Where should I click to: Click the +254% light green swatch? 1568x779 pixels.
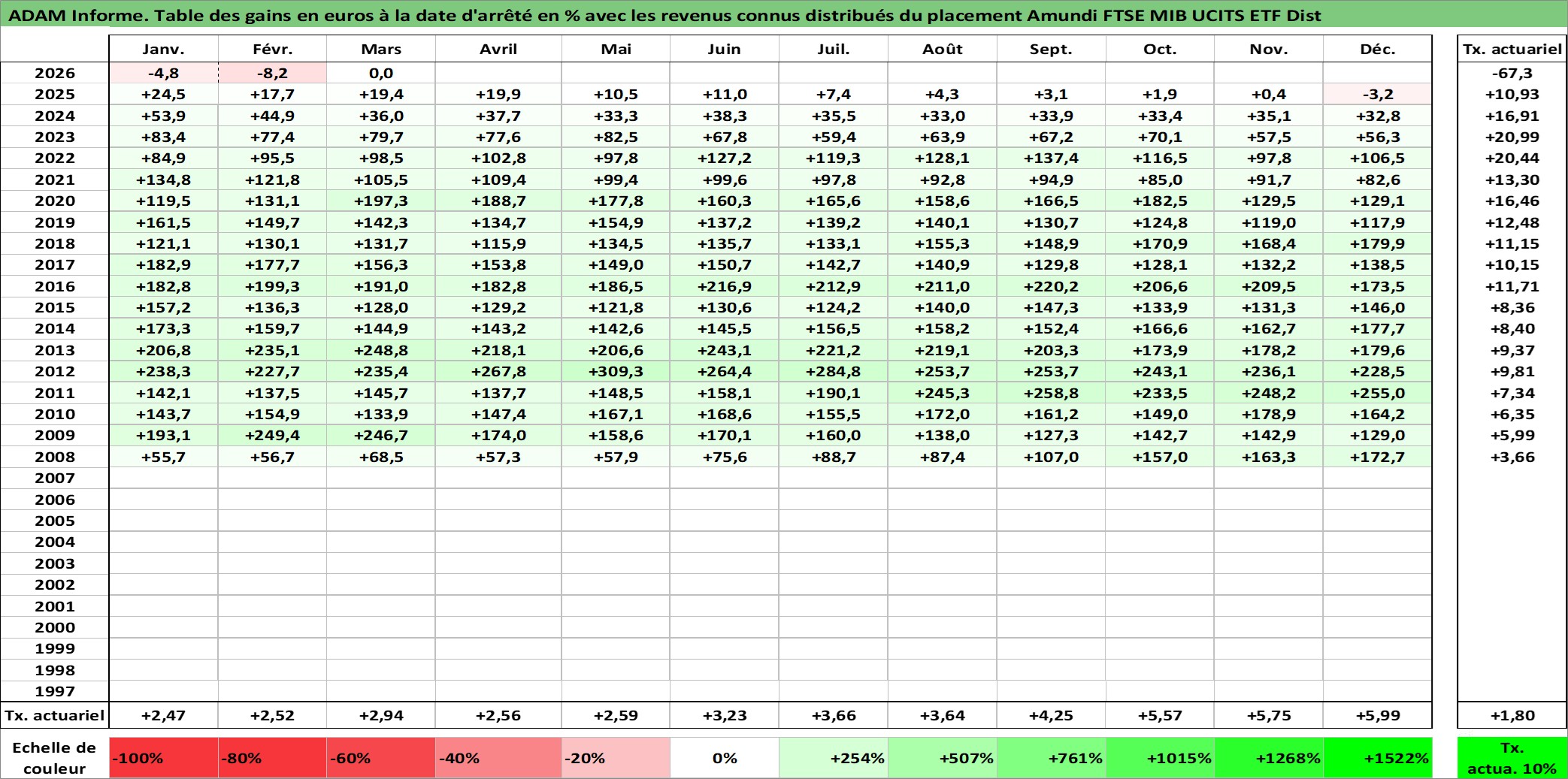coord(834,758)
